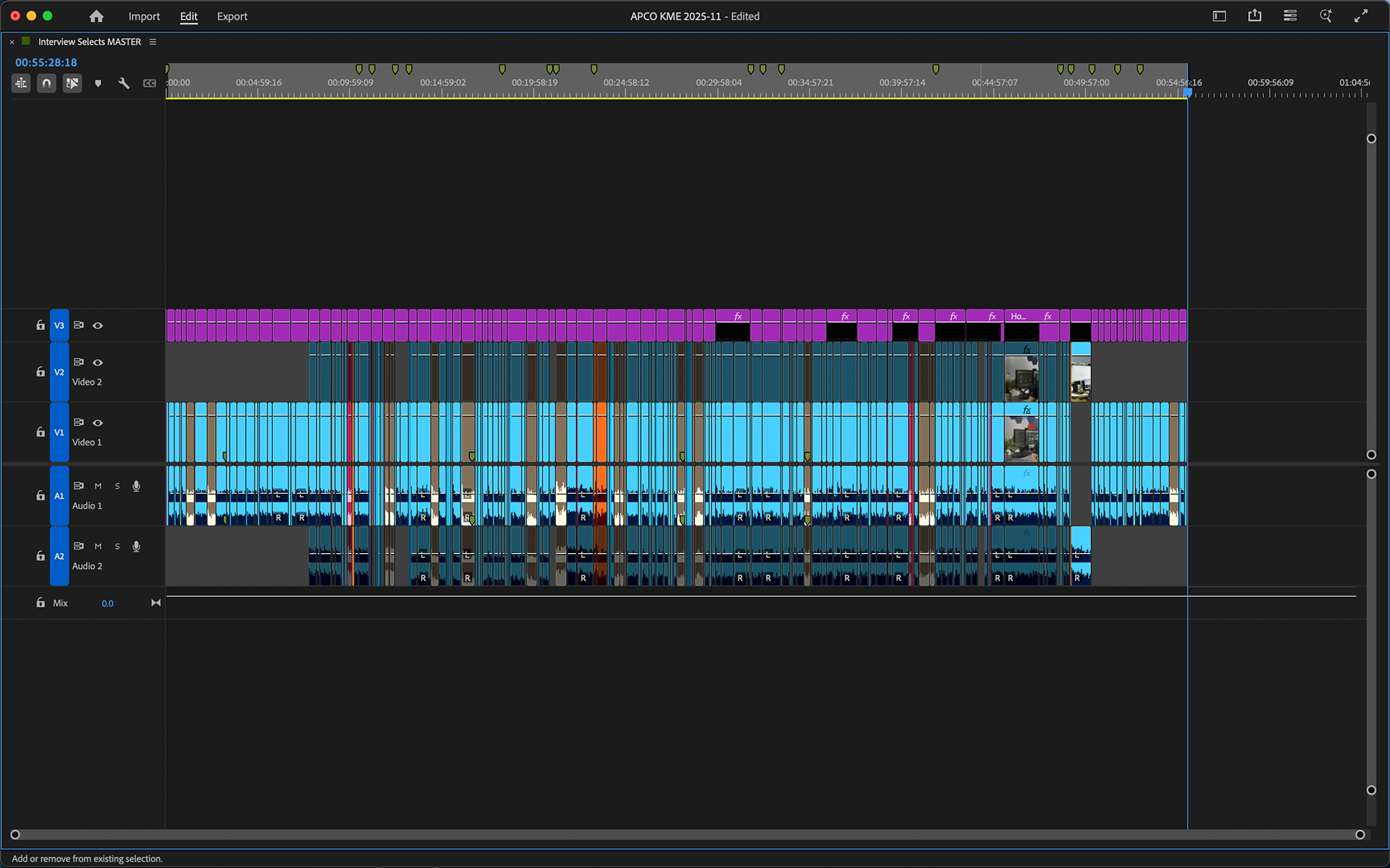The height and width of the screenshot is (868, 1390).
Task: Click the timecode display 00:55:28:18
Action: [46, 62]
